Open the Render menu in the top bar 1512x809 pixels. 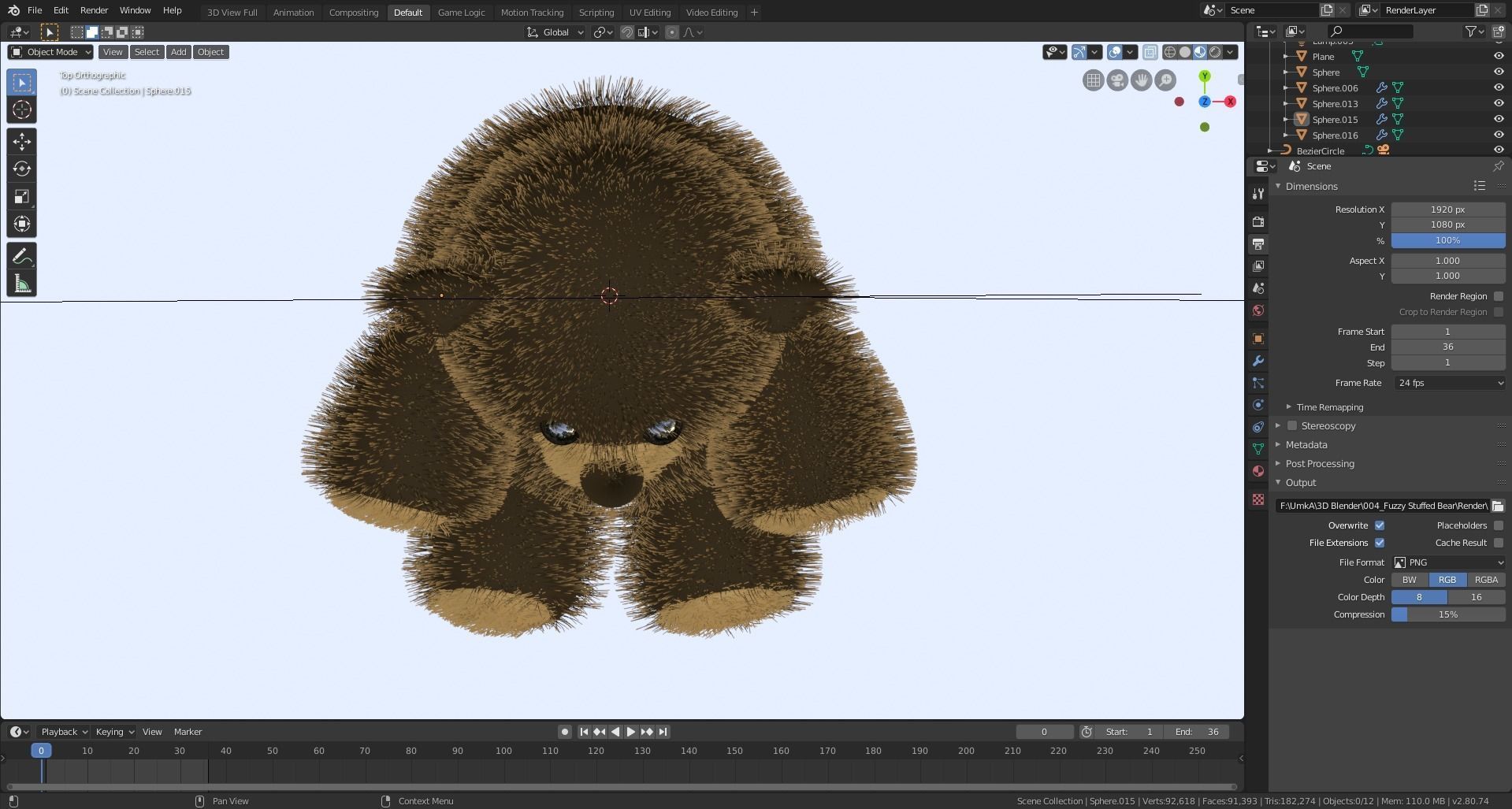[x=94, y=10]
